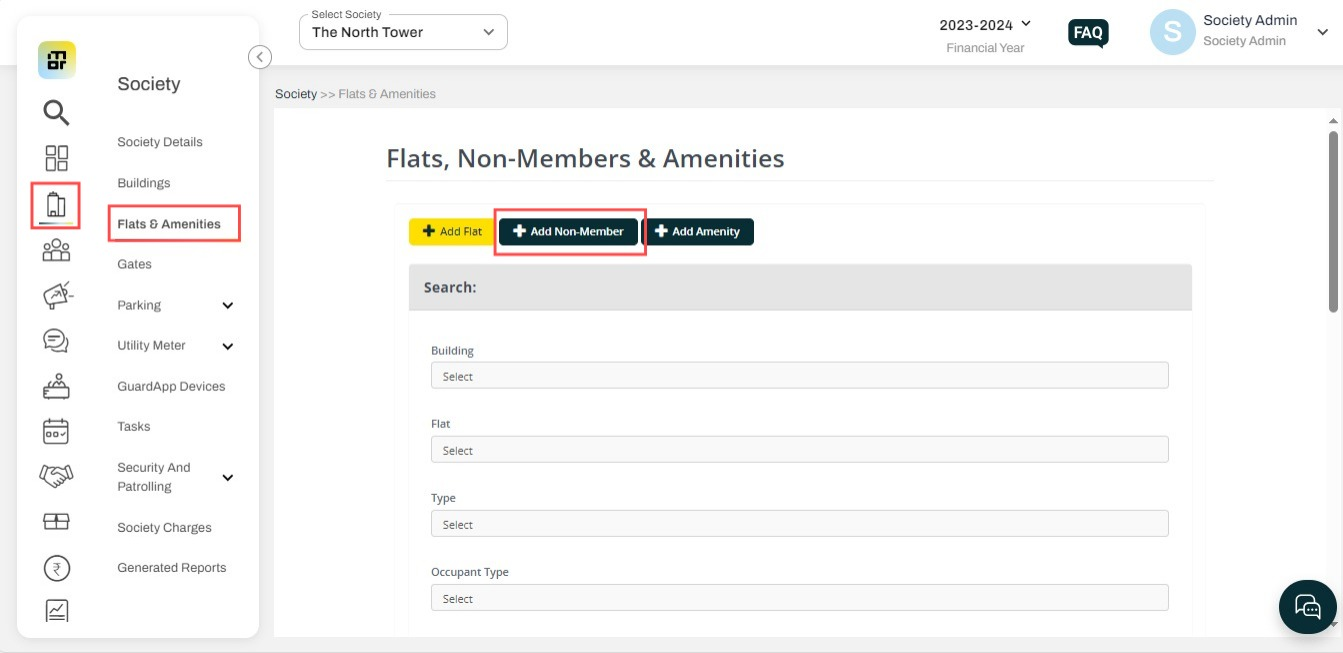Open the Occupant Type select field
Screen dimensions: 1343x653
(799, 597)
